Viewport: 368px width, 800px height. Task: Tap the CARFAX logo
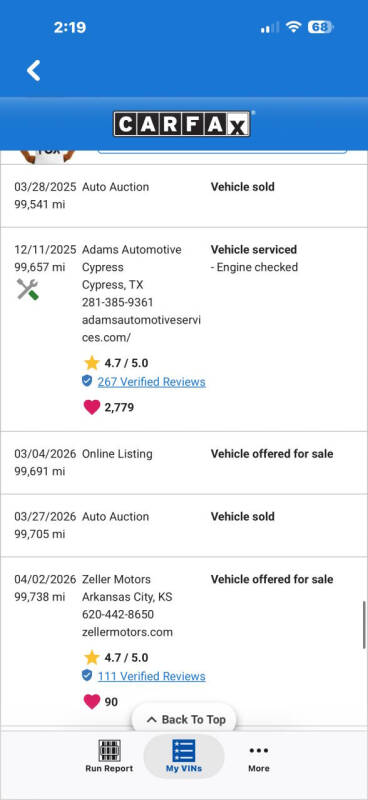point(182,124)
